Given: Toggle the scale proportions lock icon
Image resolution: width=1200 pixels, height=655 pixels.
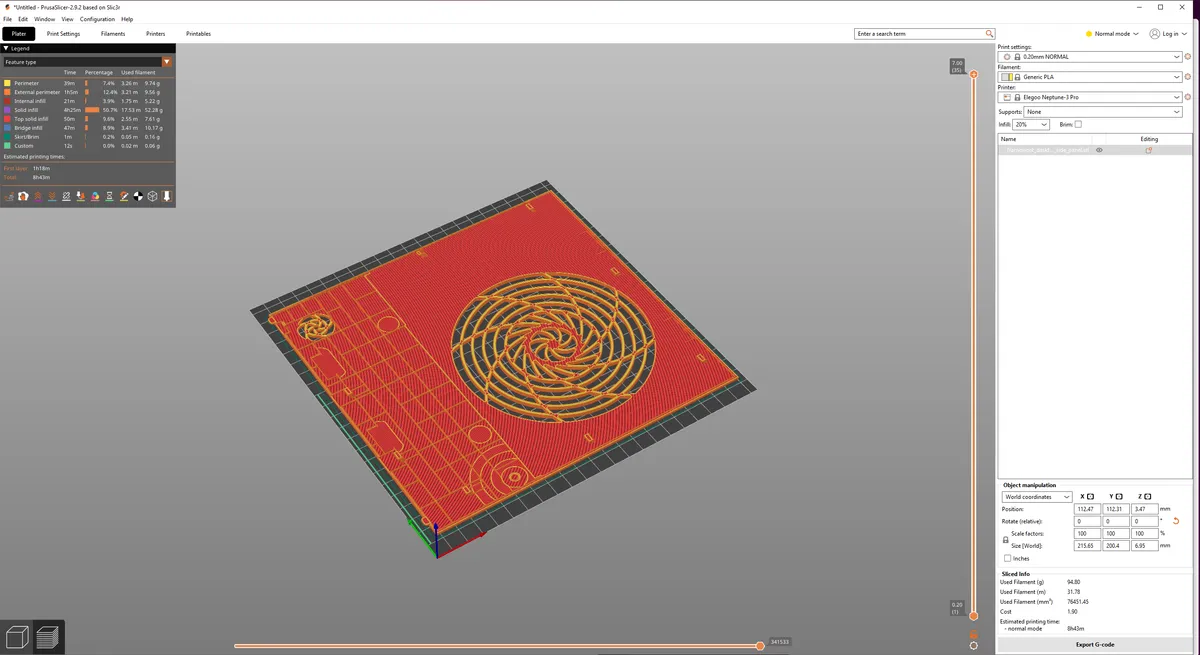Looking at the screenshot, I should [1006, 539].
